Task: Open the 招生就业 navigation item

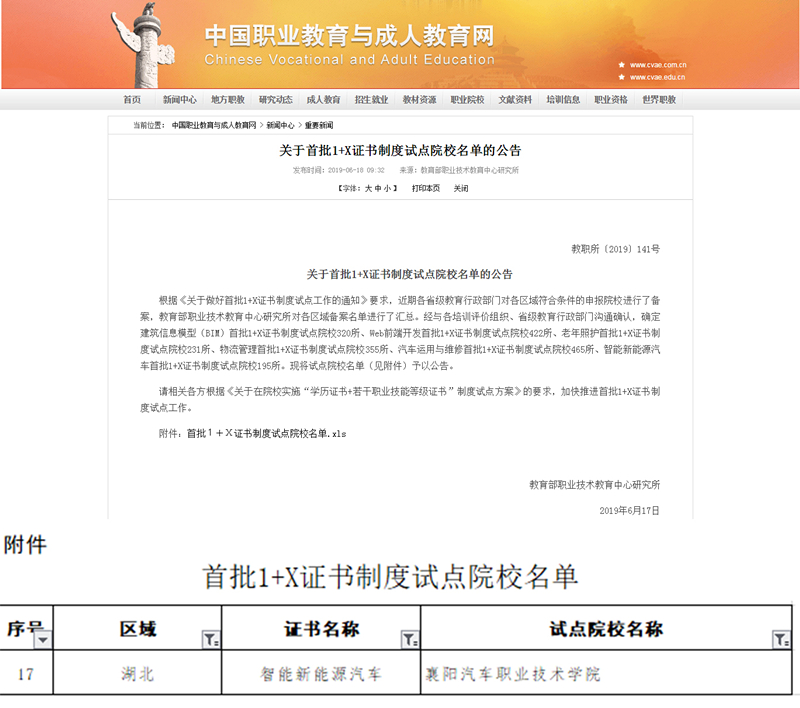Action: point(371,100)
